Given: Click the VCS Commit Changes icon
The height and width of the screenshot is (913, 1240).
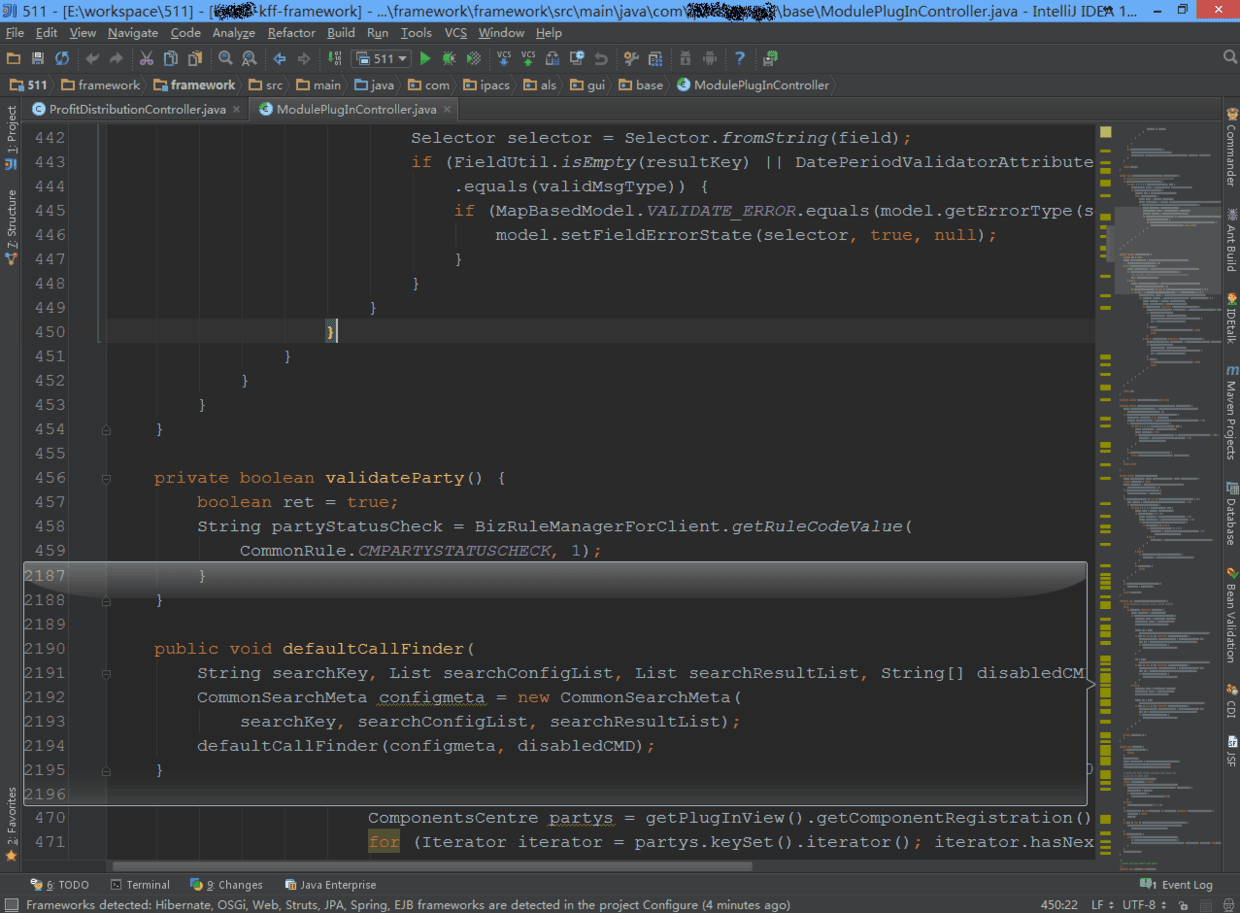Looking at the screenshot, I should click(x=528, y=59).
